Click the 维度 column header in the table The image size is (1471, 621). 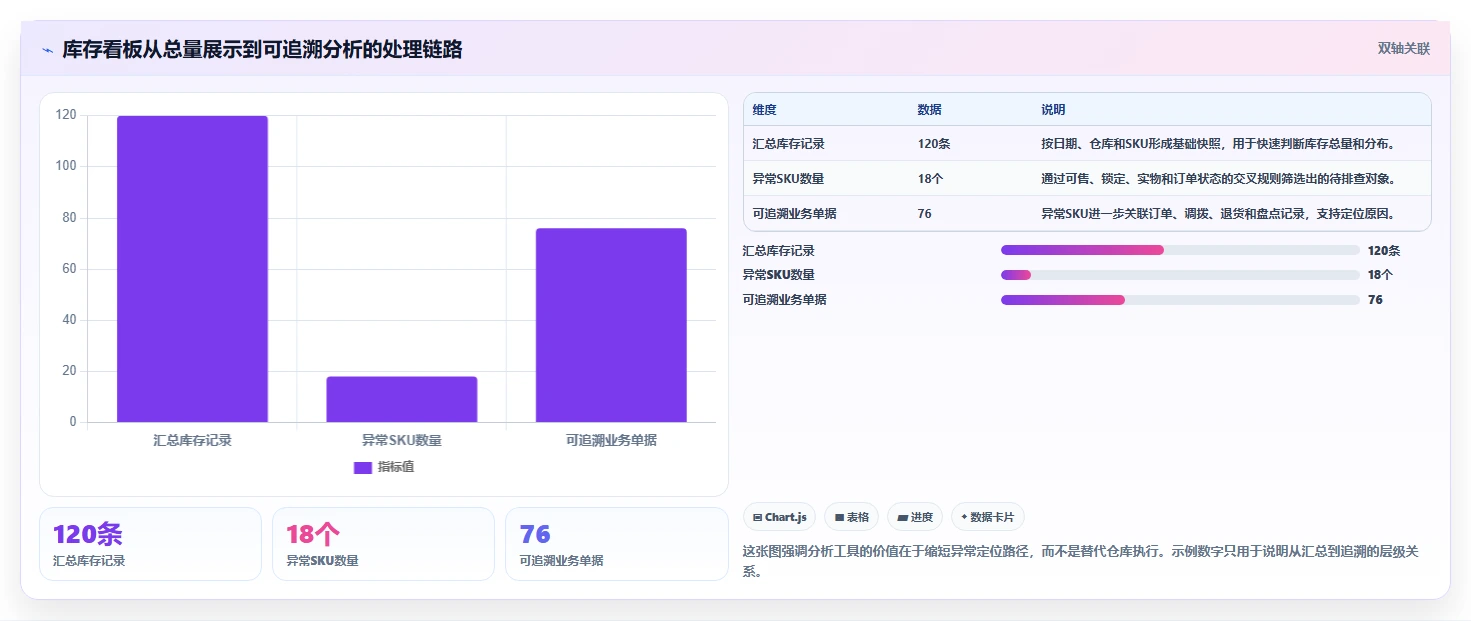[765, 110]
